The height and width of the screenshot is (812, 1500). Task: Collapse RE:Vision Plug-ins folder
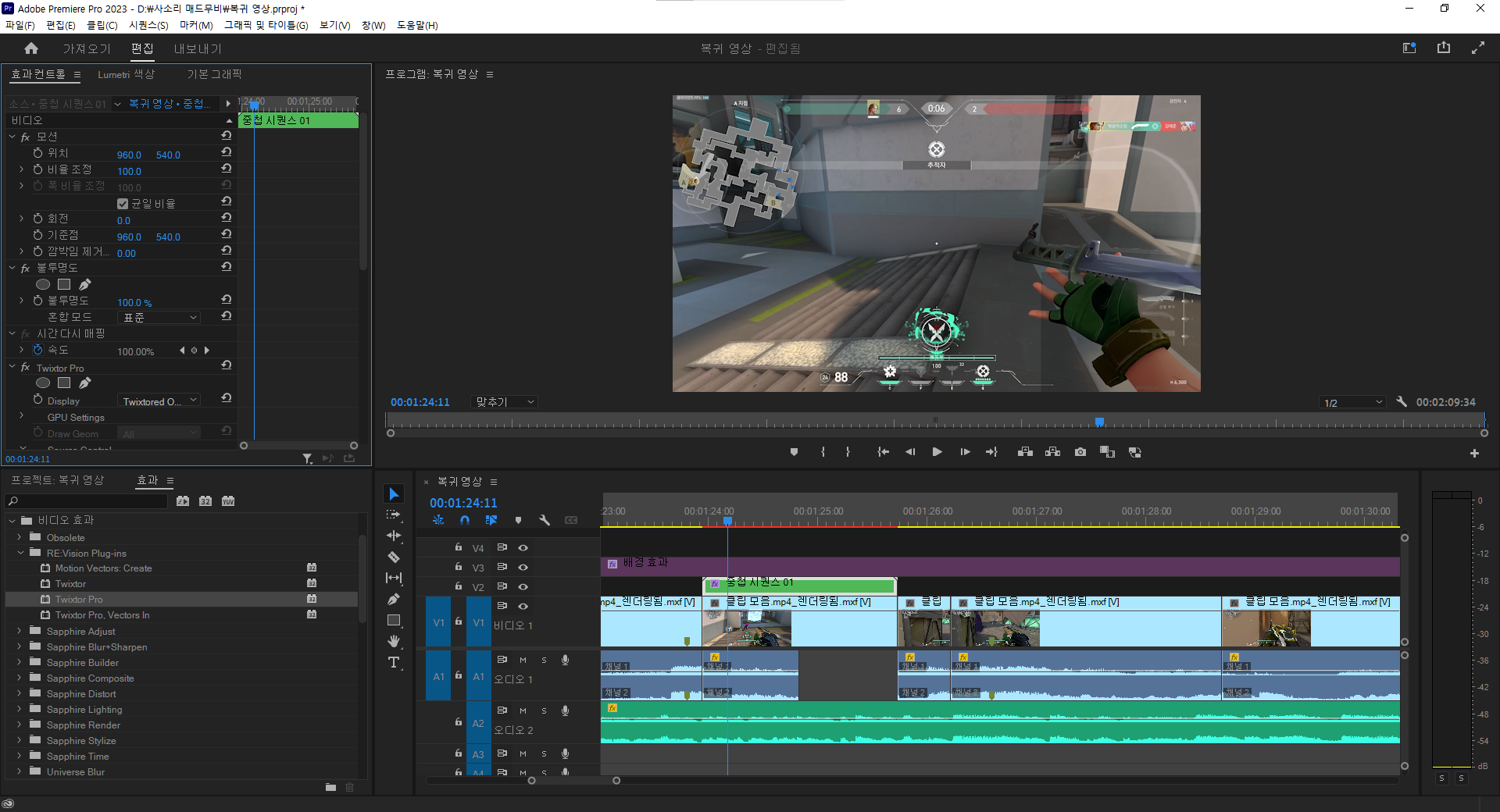coord(20,553)
